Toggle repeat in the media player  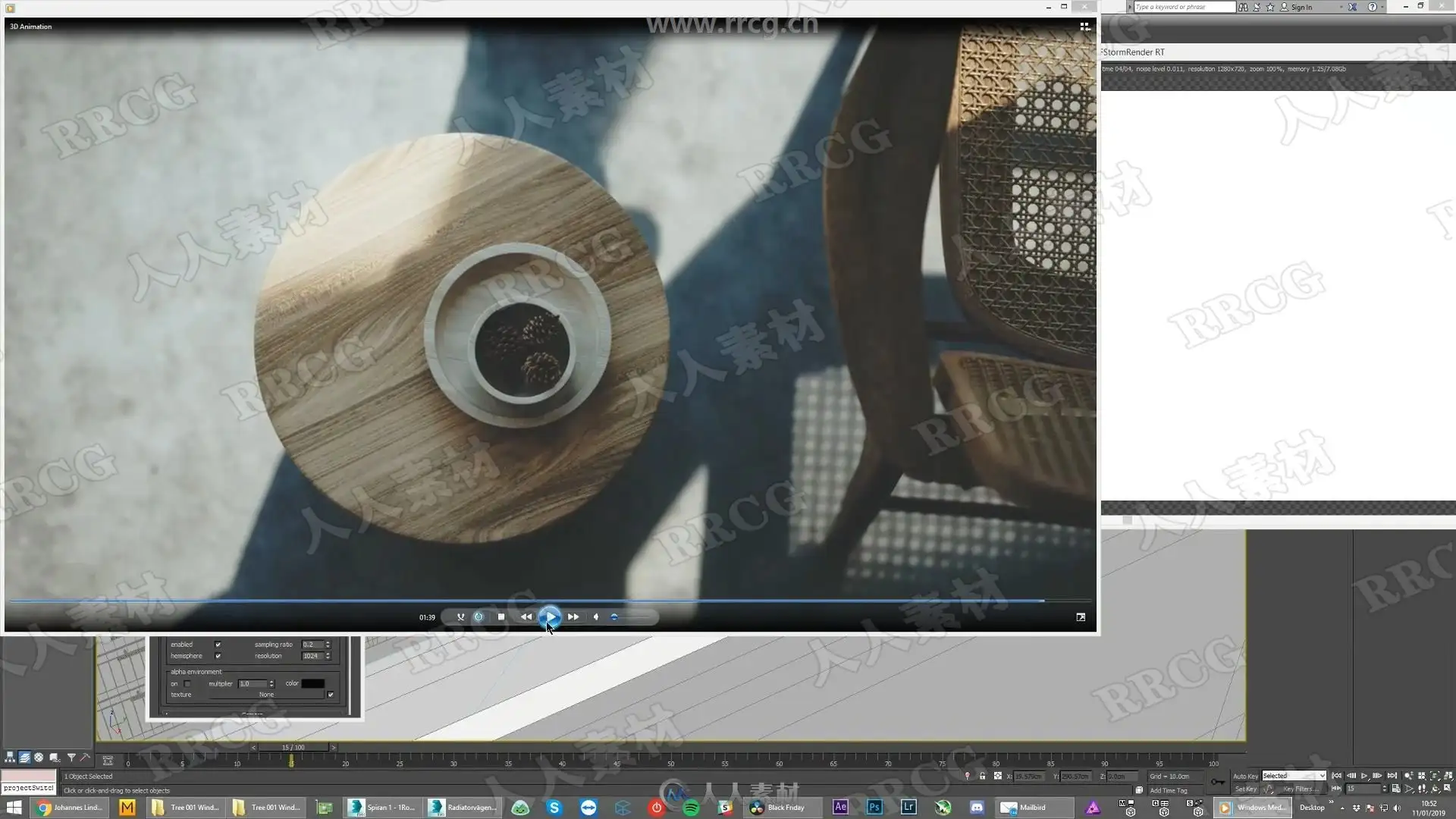point(479,617)
